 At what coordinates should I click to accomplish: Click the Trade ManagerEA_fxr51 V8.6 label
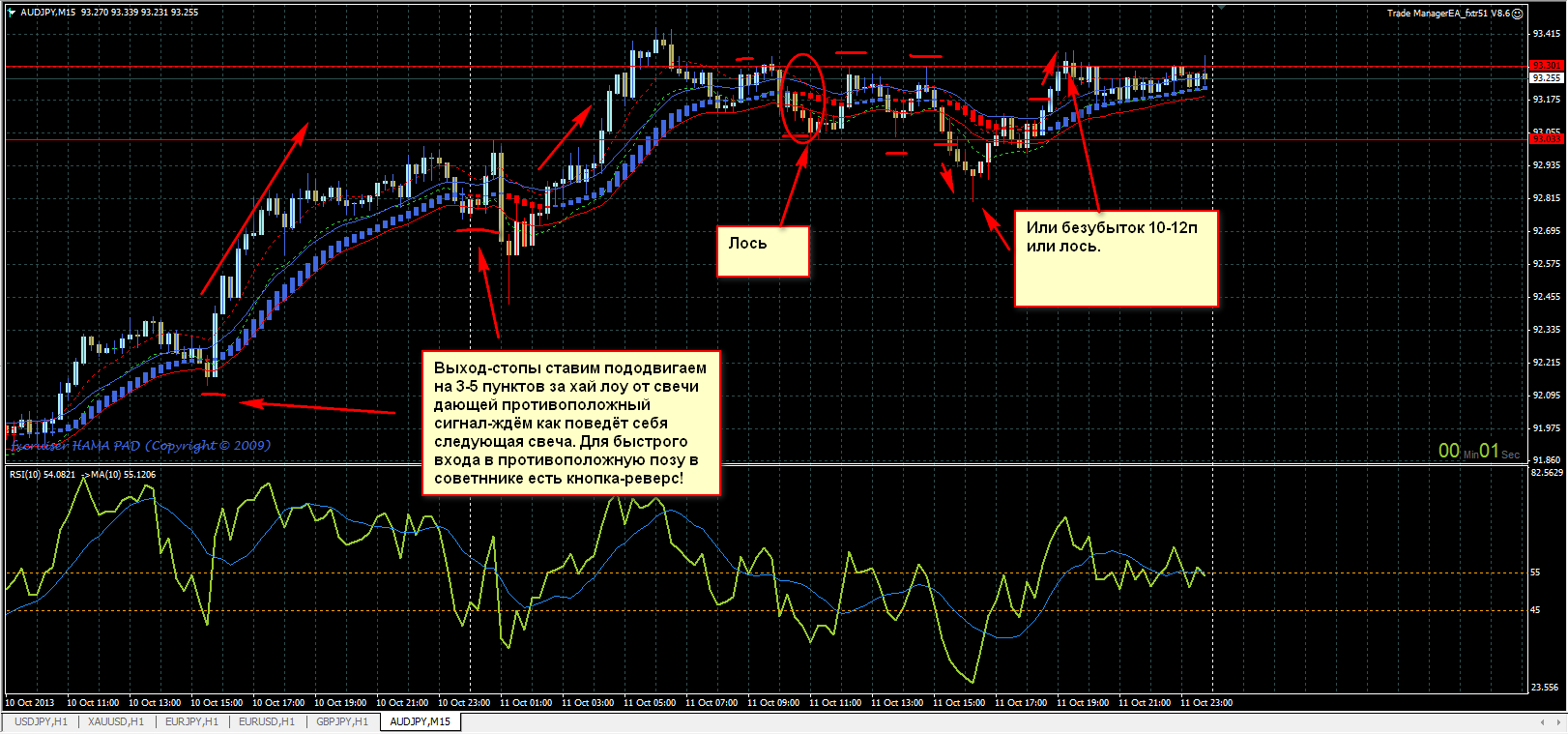point(1448,14)
